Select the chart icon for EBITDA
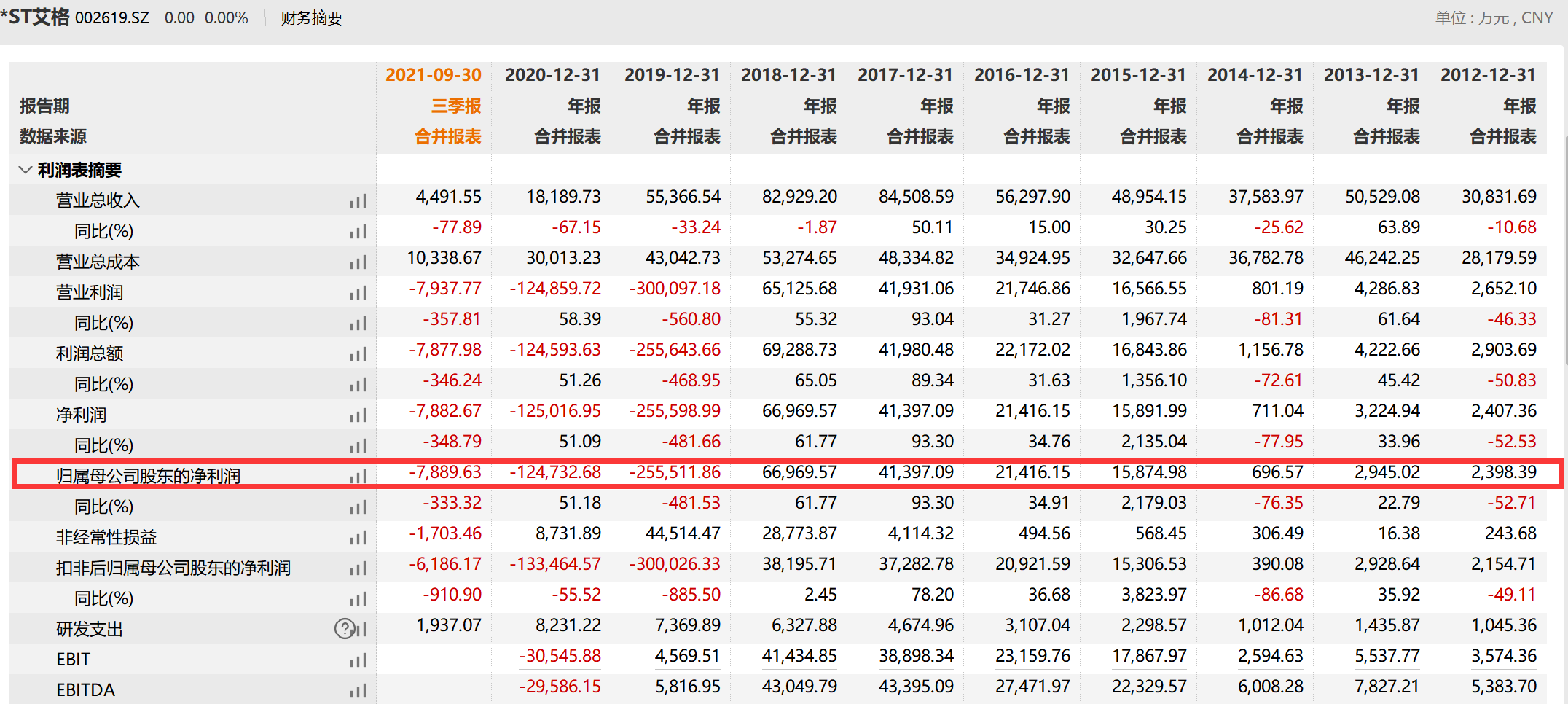This screenshot has width=1568, height=704. 358,689
